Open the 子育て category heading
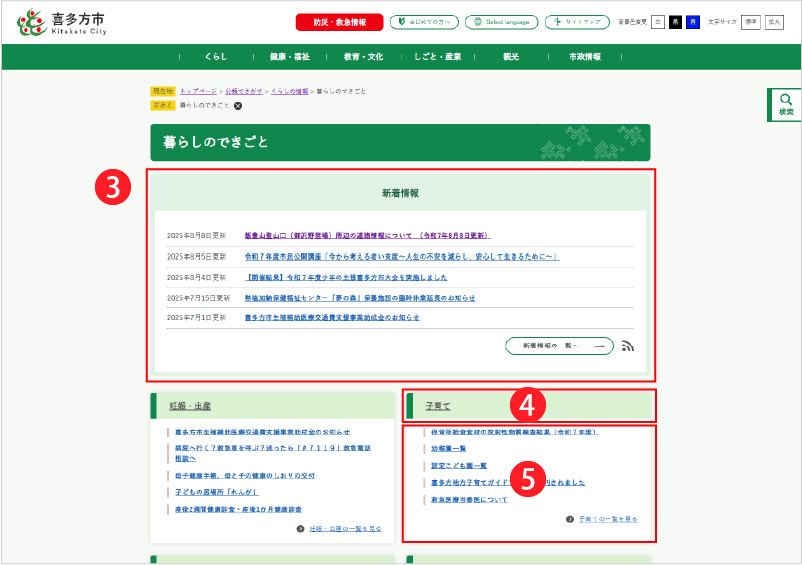Viewport: 802px width, 565px height. tap(438, 406)
